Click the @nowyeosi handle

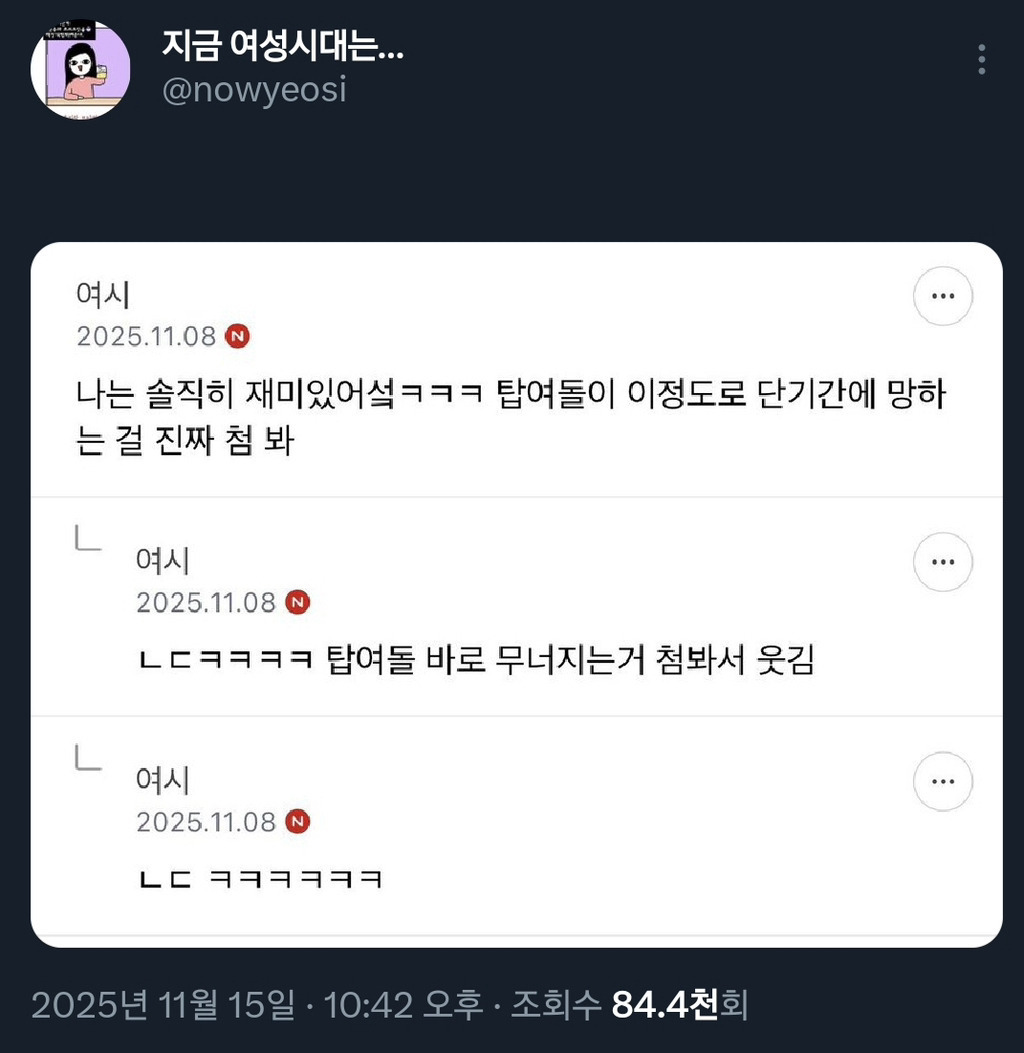[254, 90]
